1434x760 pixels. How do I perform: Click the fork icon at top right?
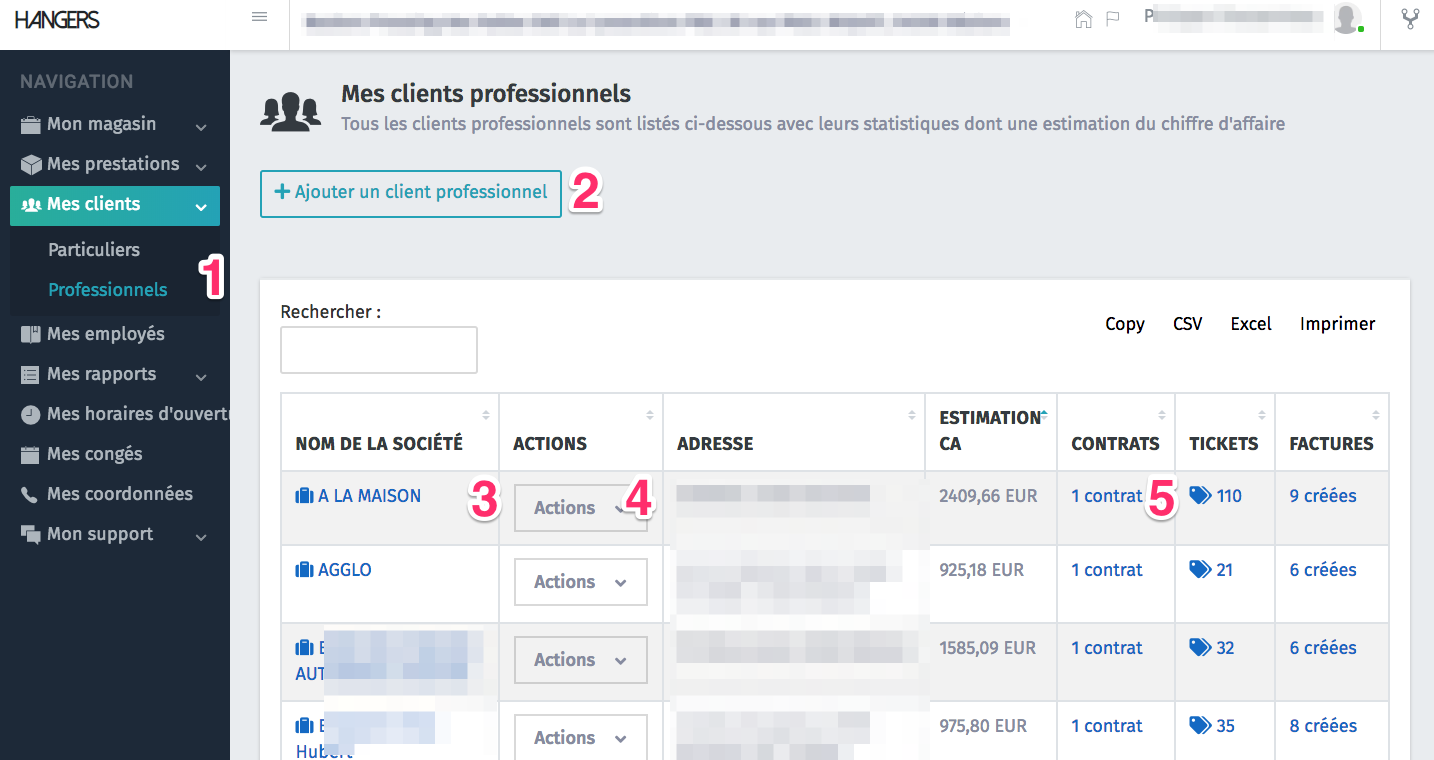click(x=1410, y=19)
